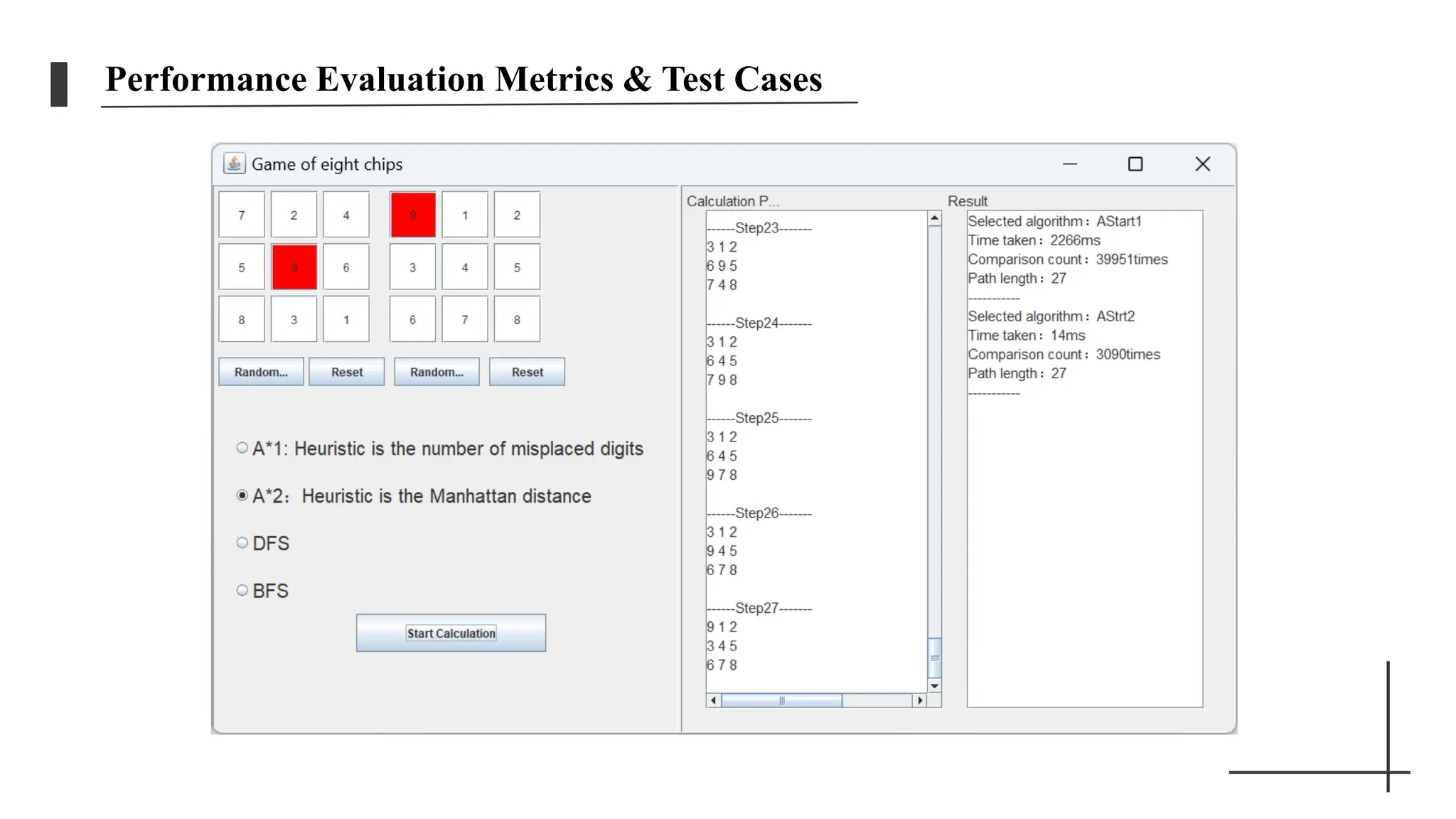Click '6 9 5' row under Step23

(x=722, y=266)
